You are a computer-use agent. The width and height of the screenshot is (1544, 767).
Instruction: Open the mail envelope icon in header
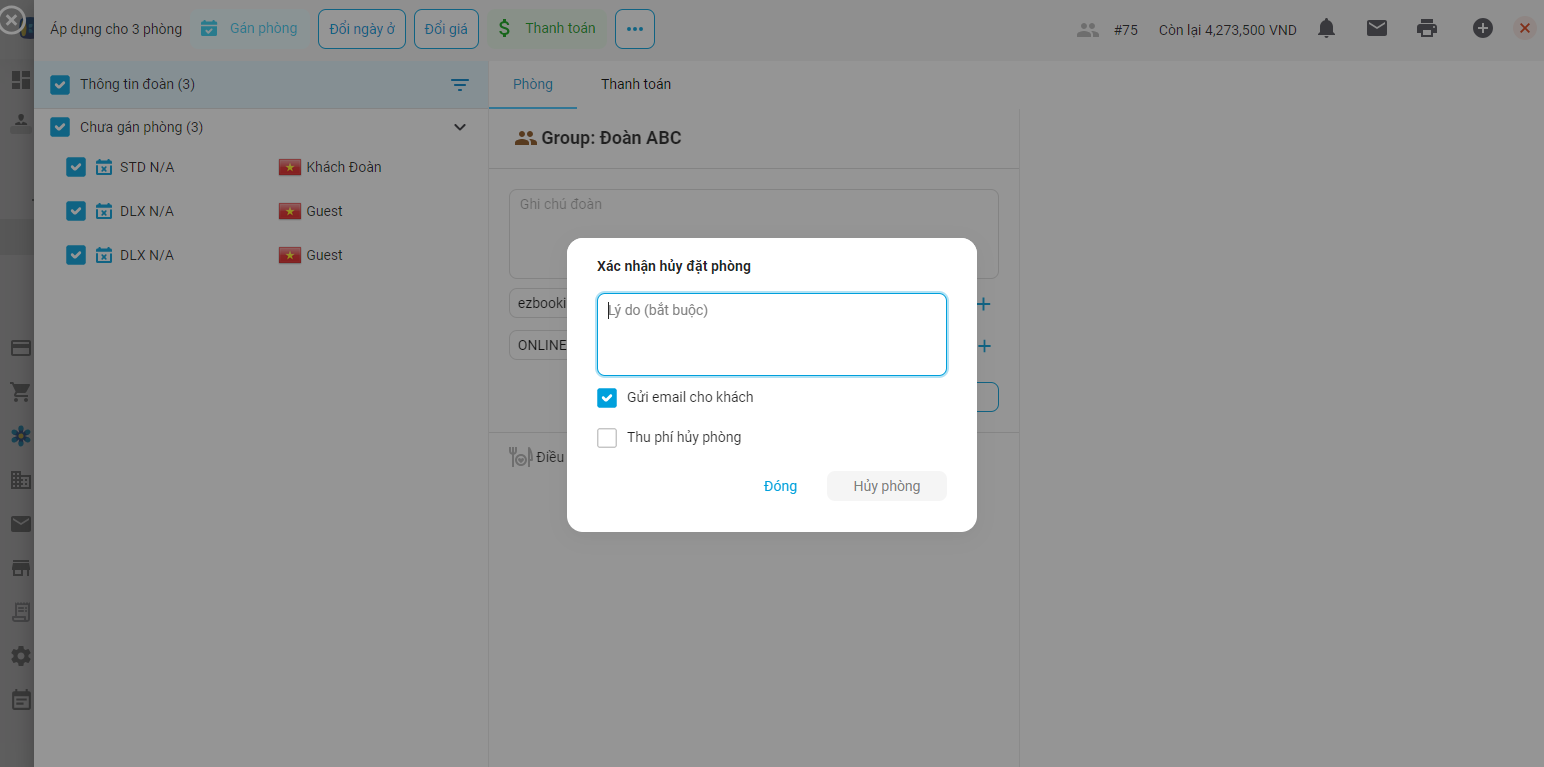1377,29
